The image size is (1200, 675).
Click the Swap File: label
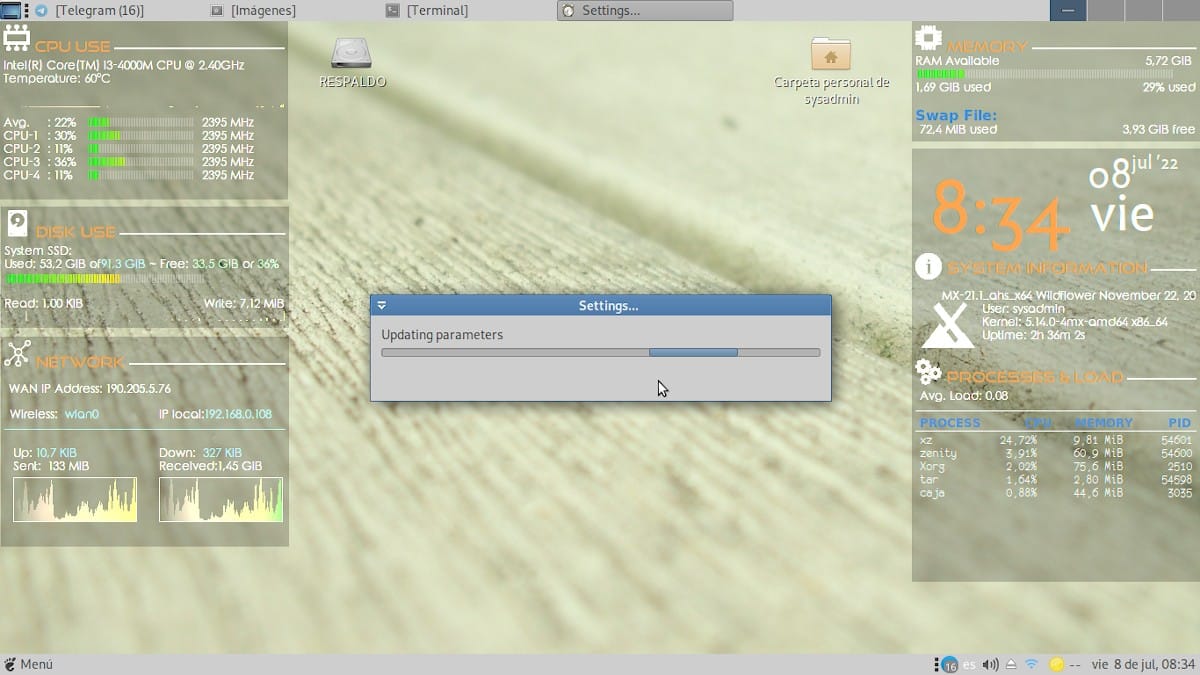[956, 116]
